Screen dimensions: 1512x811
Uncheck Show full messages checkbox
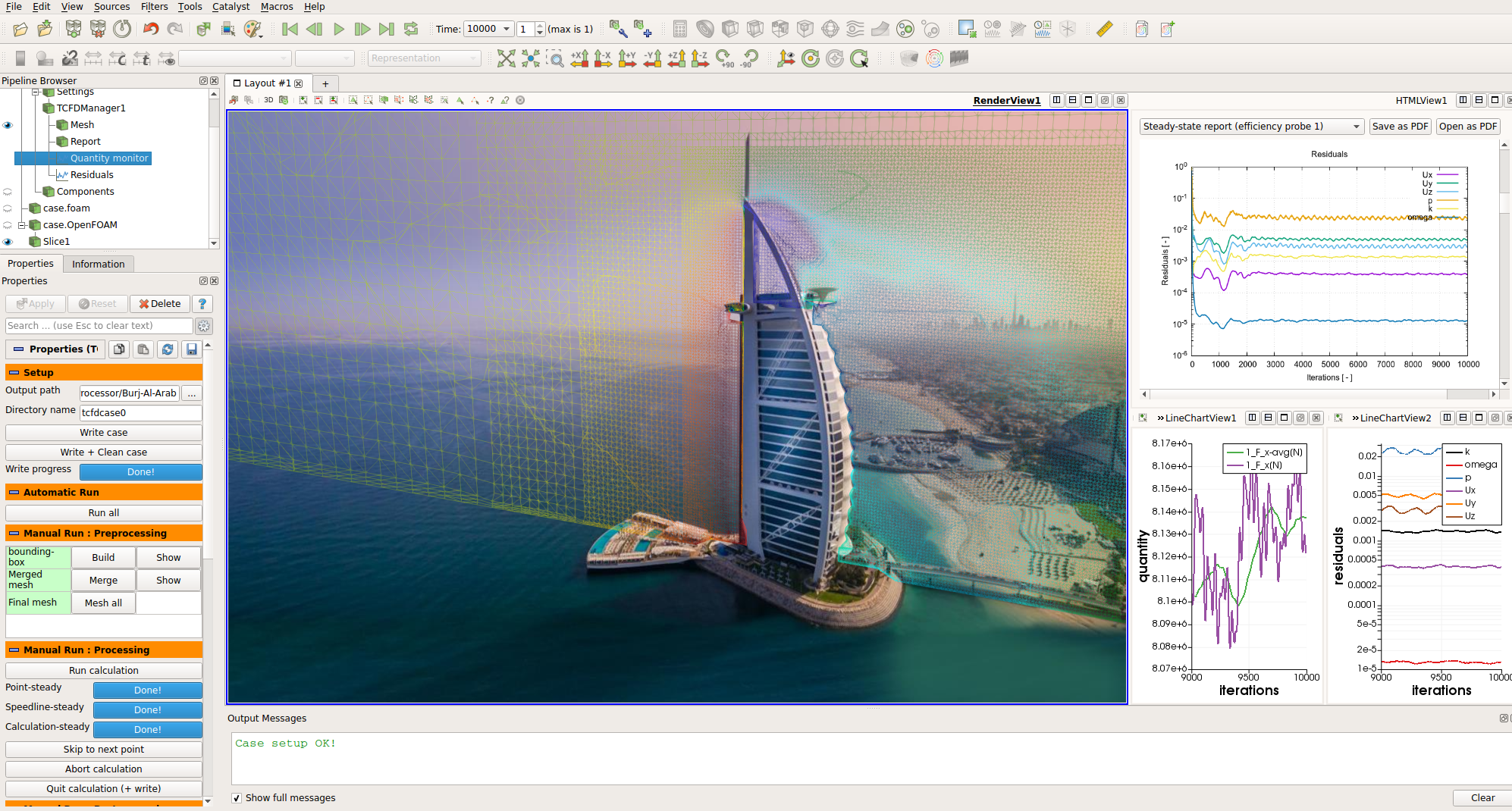(x=237, y=798)
